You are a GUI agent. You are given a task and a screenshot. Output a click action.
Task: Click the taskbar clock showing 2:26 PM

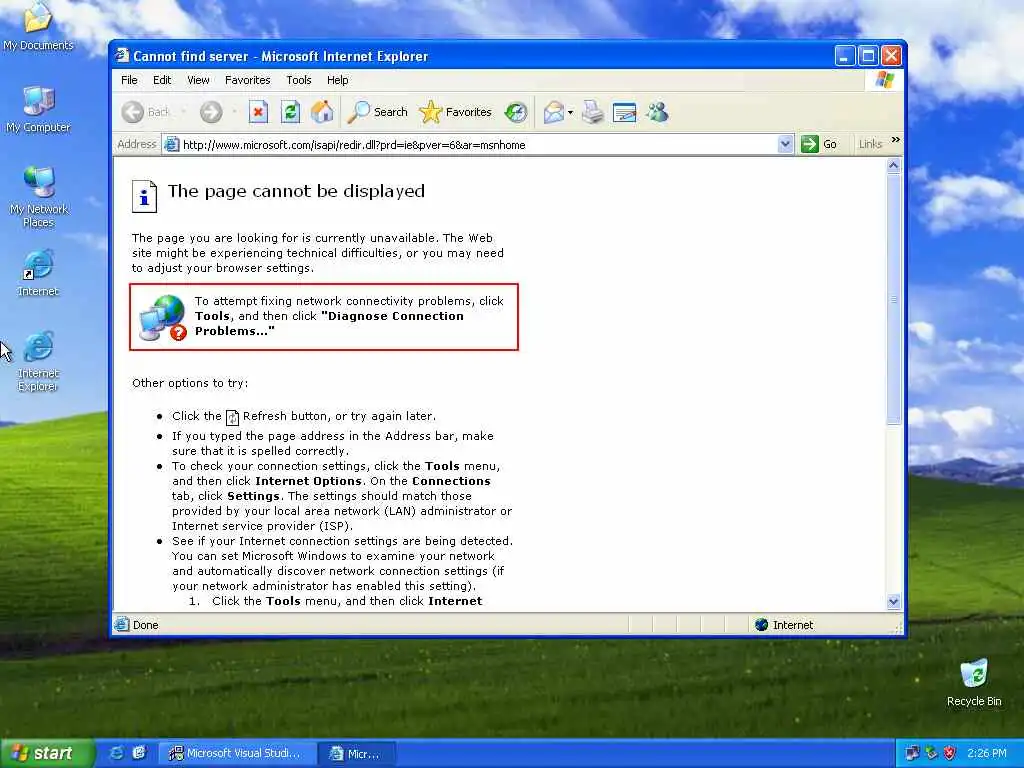987,753
